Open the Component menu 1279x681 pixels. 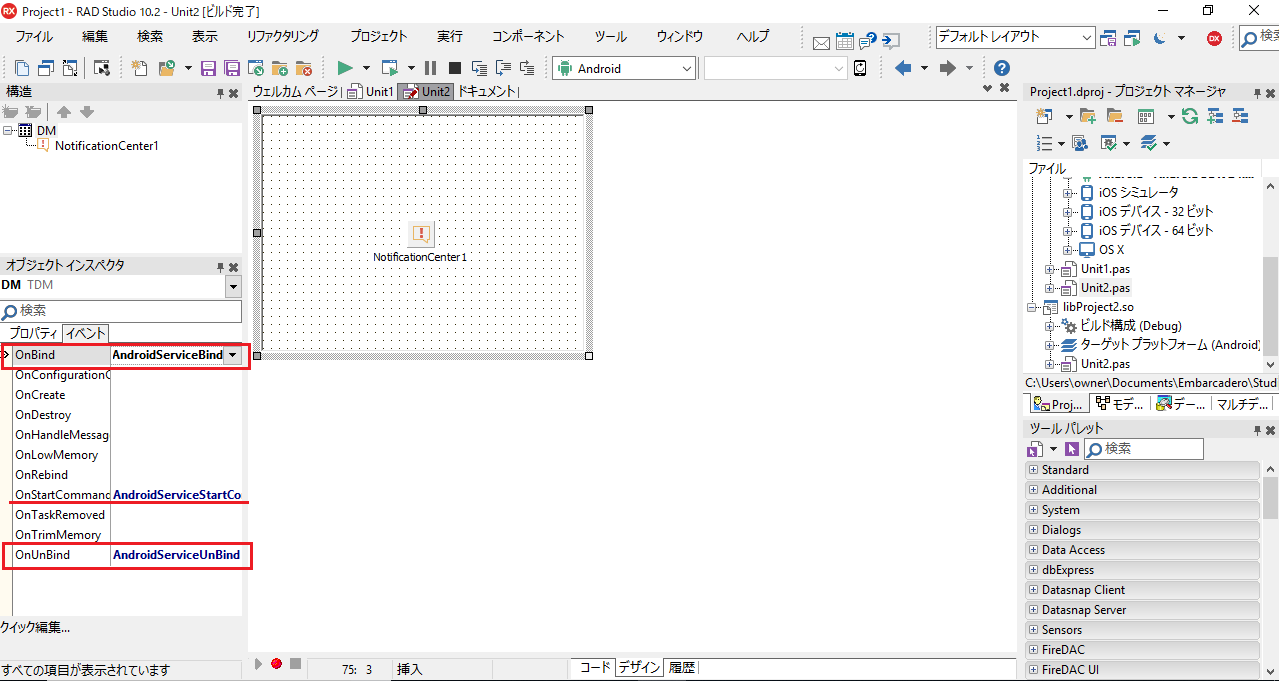528,36
